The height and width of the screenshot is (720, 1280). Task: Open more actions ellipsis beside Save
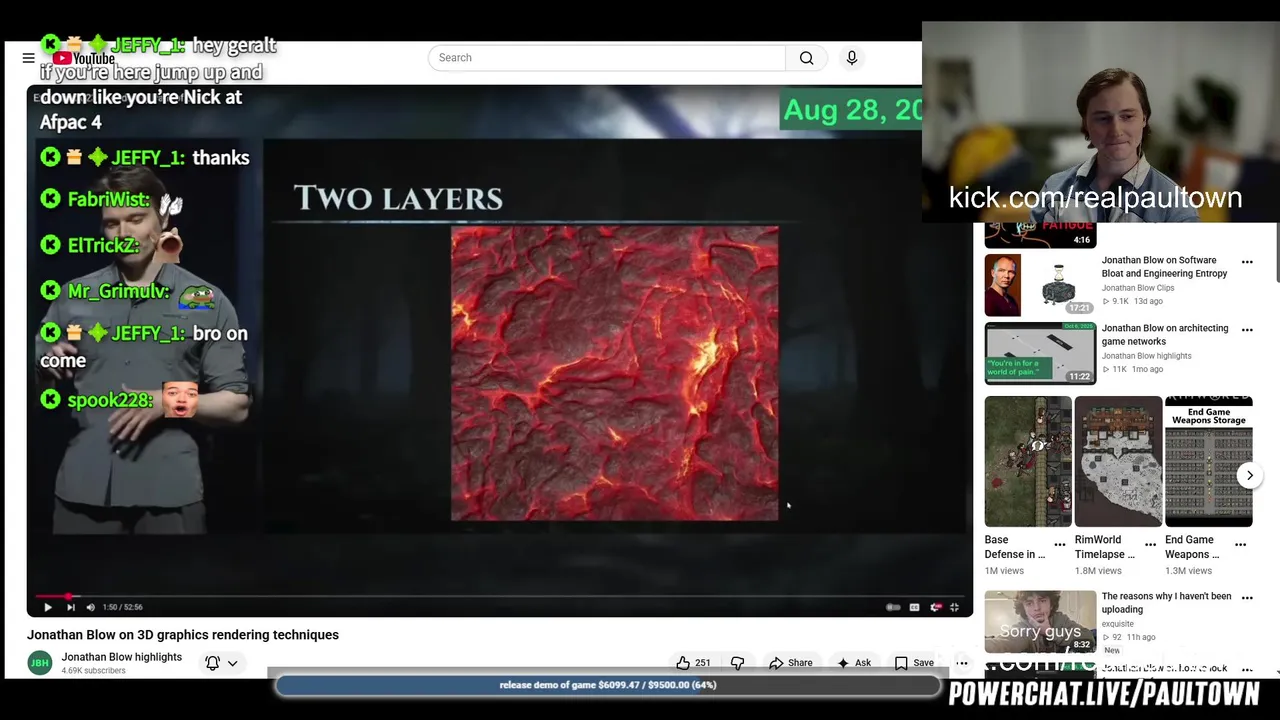(x=962, y=663)
